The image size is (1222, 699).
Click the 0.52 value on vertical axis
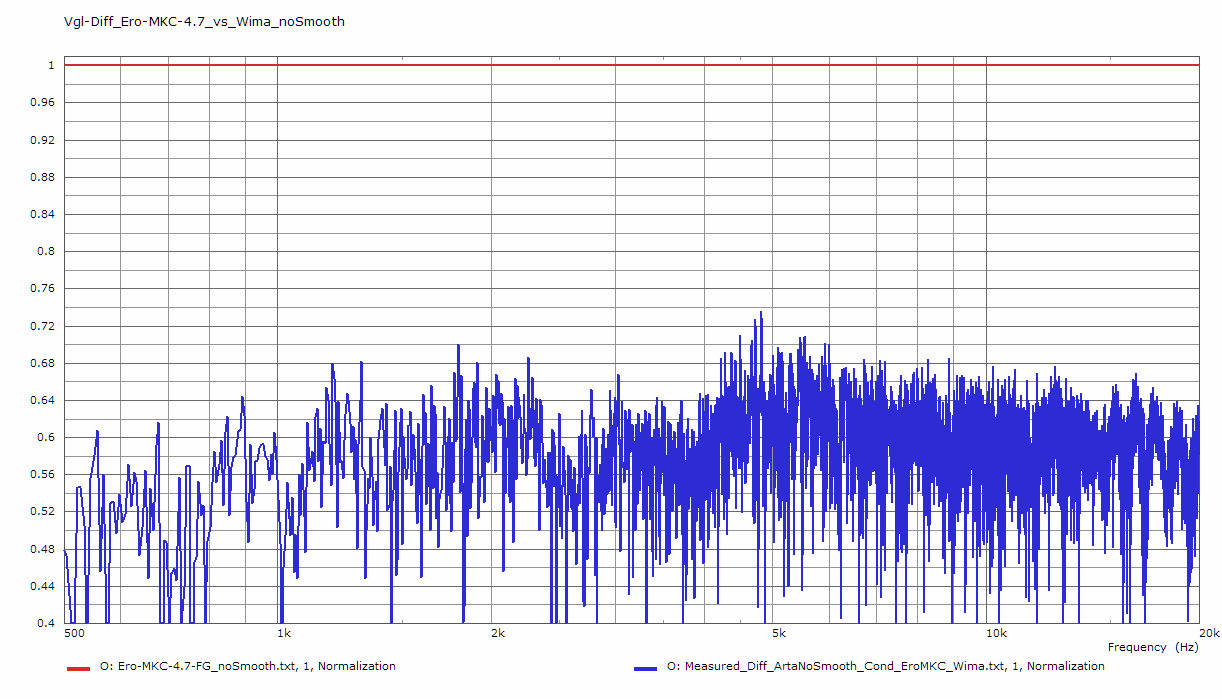pos(42,512)
